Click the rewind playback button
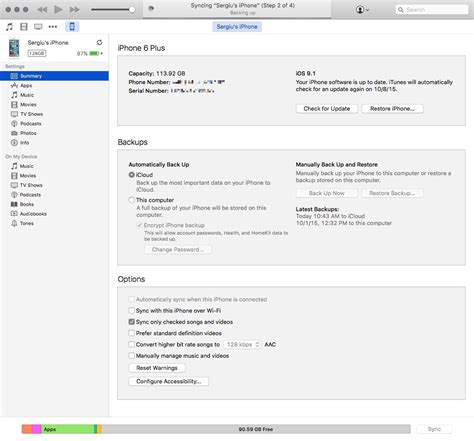 (x=42, y=10)
